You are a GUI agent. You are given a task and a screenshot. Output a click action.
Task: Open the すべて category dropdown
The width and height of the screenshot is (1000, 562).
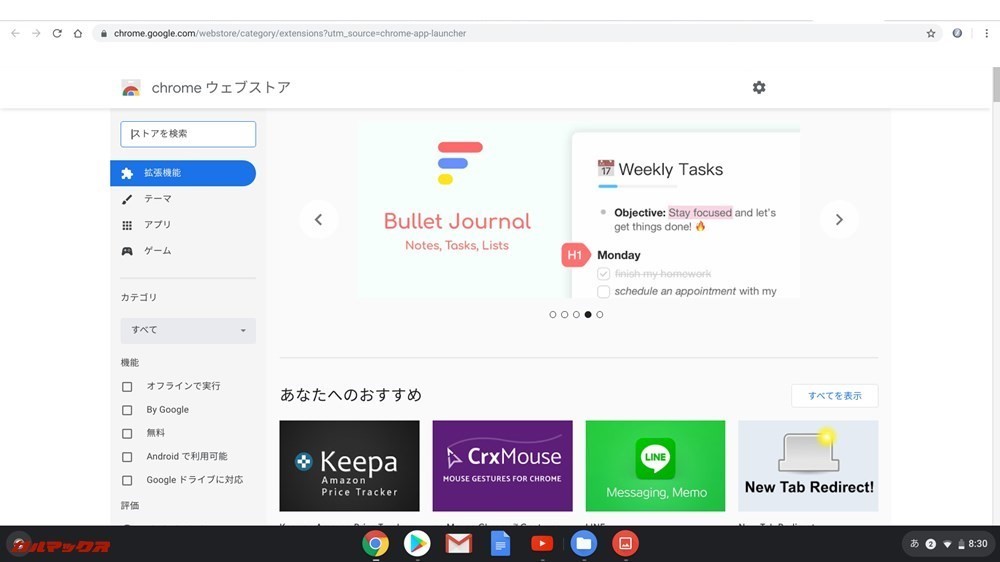[x=188, y=330]
